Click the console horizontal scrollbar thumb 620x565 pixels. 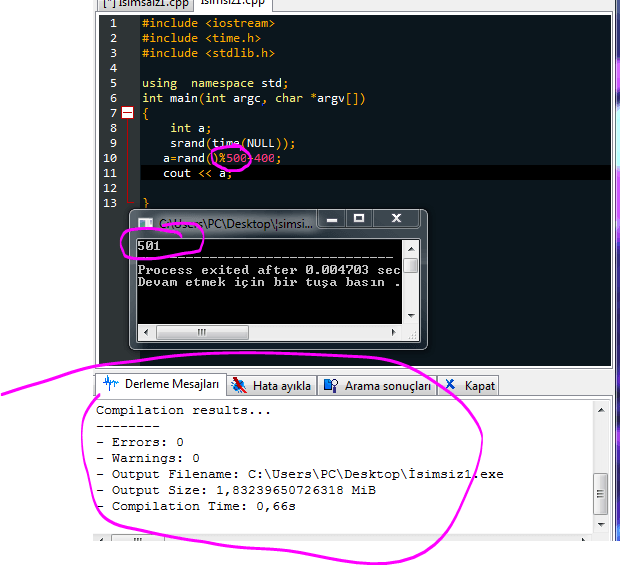click(202, 333)
